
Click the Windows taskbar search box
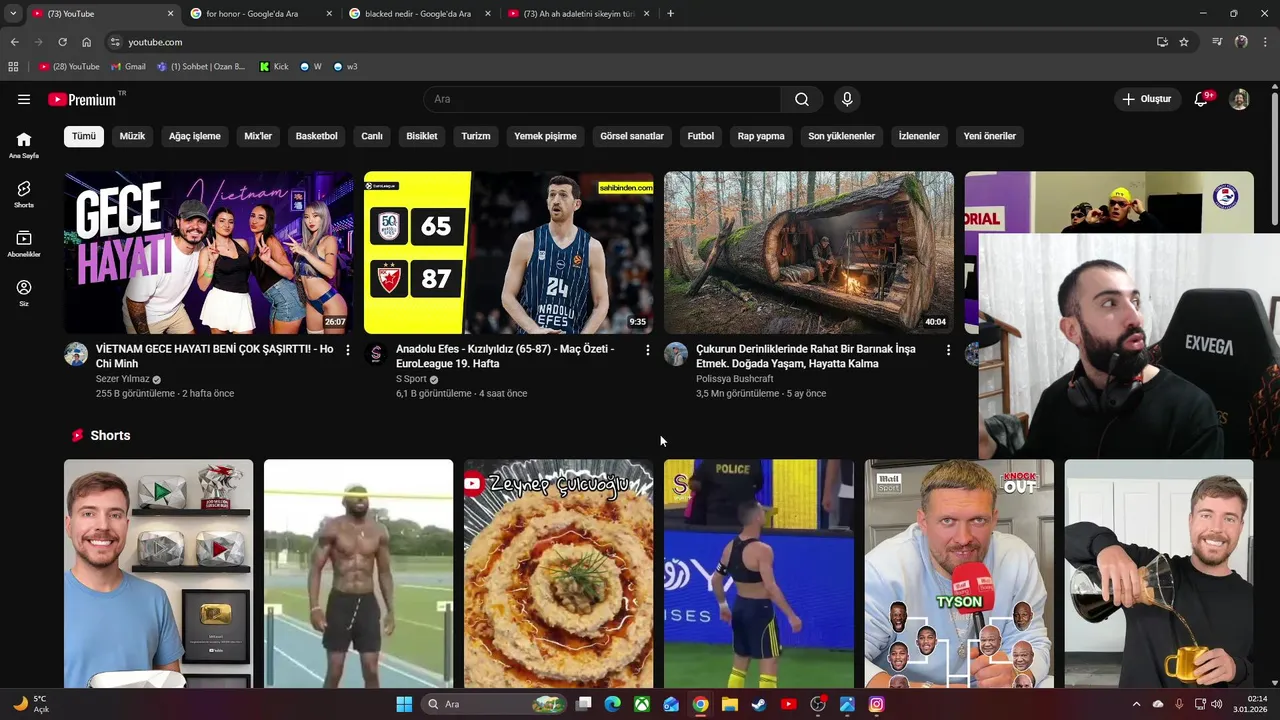(494, 704)
